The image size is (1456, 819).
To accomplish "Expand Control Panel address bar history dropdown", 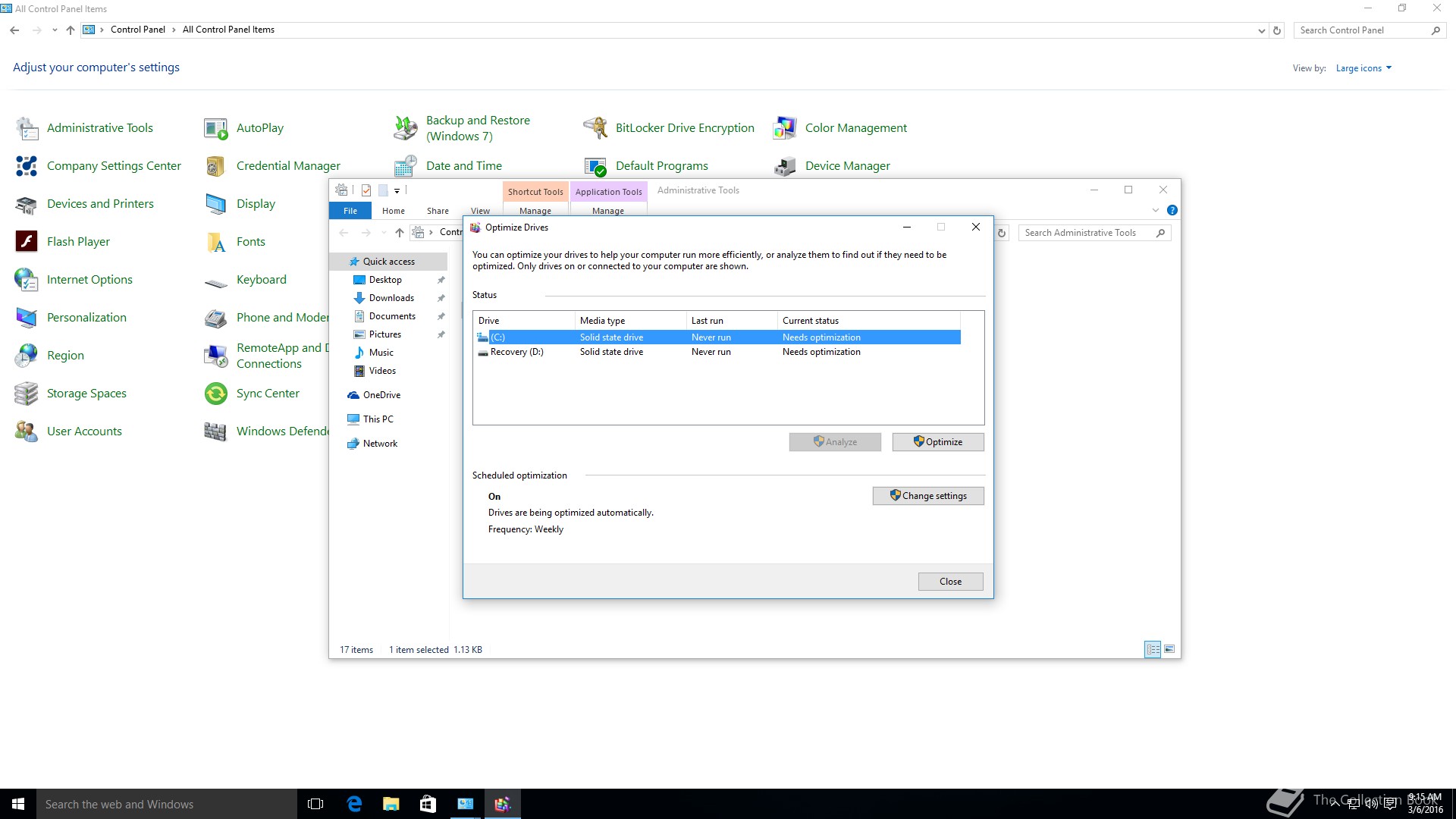I will [x=1261, y=30].
